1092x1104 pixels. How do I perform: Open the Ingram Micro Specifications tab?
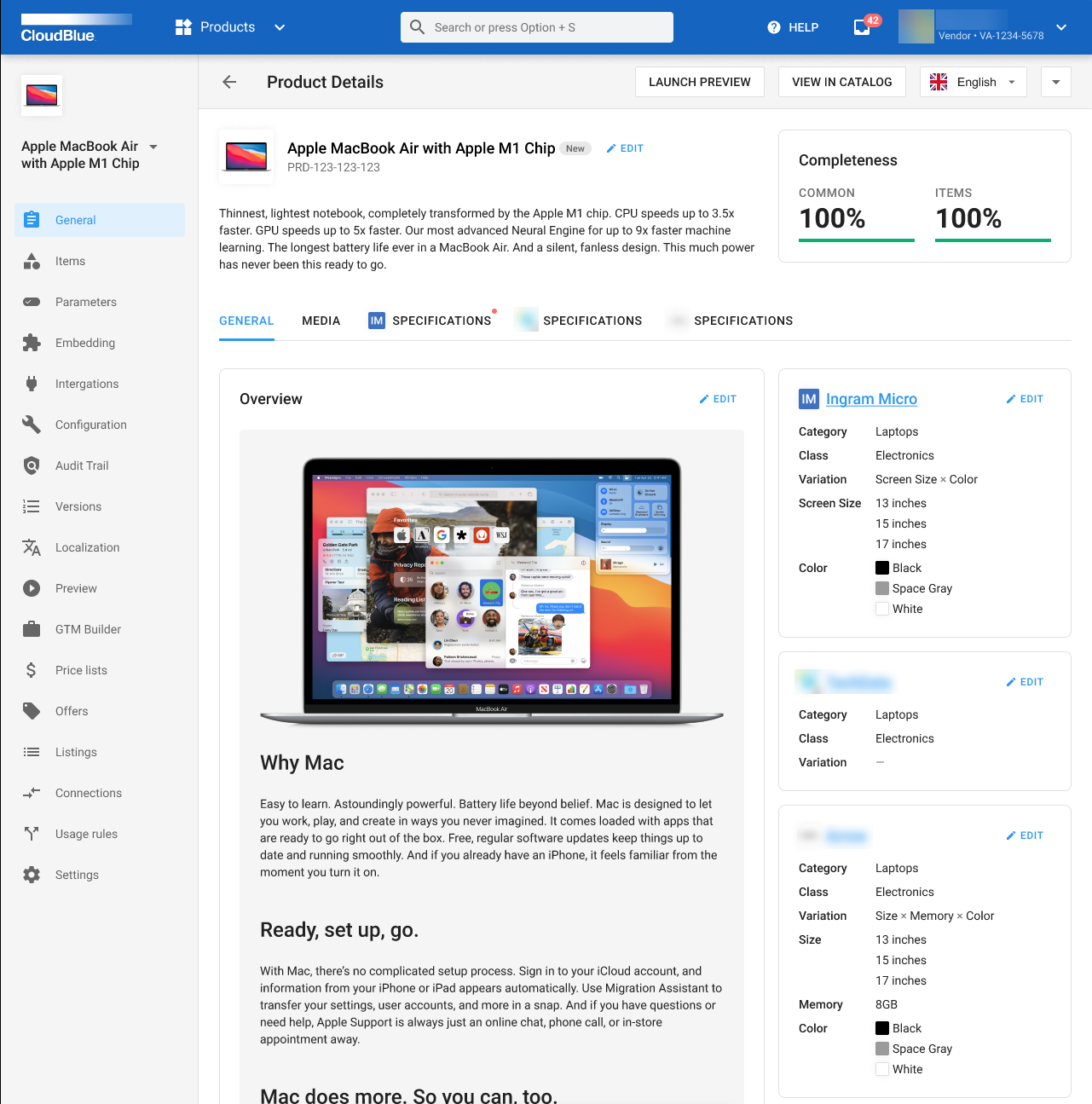pos(430,321)
